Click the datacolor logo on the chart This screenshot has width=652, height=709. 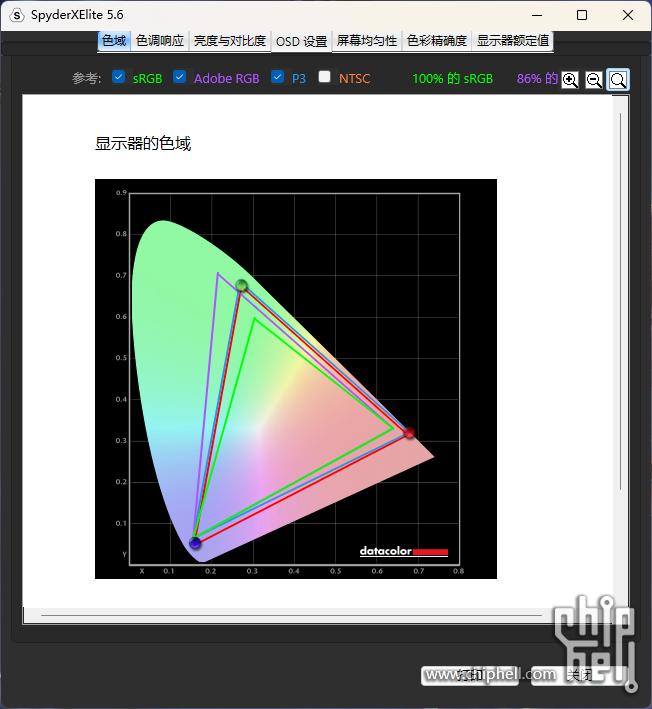pyautogui.click(x=404, y=551)
